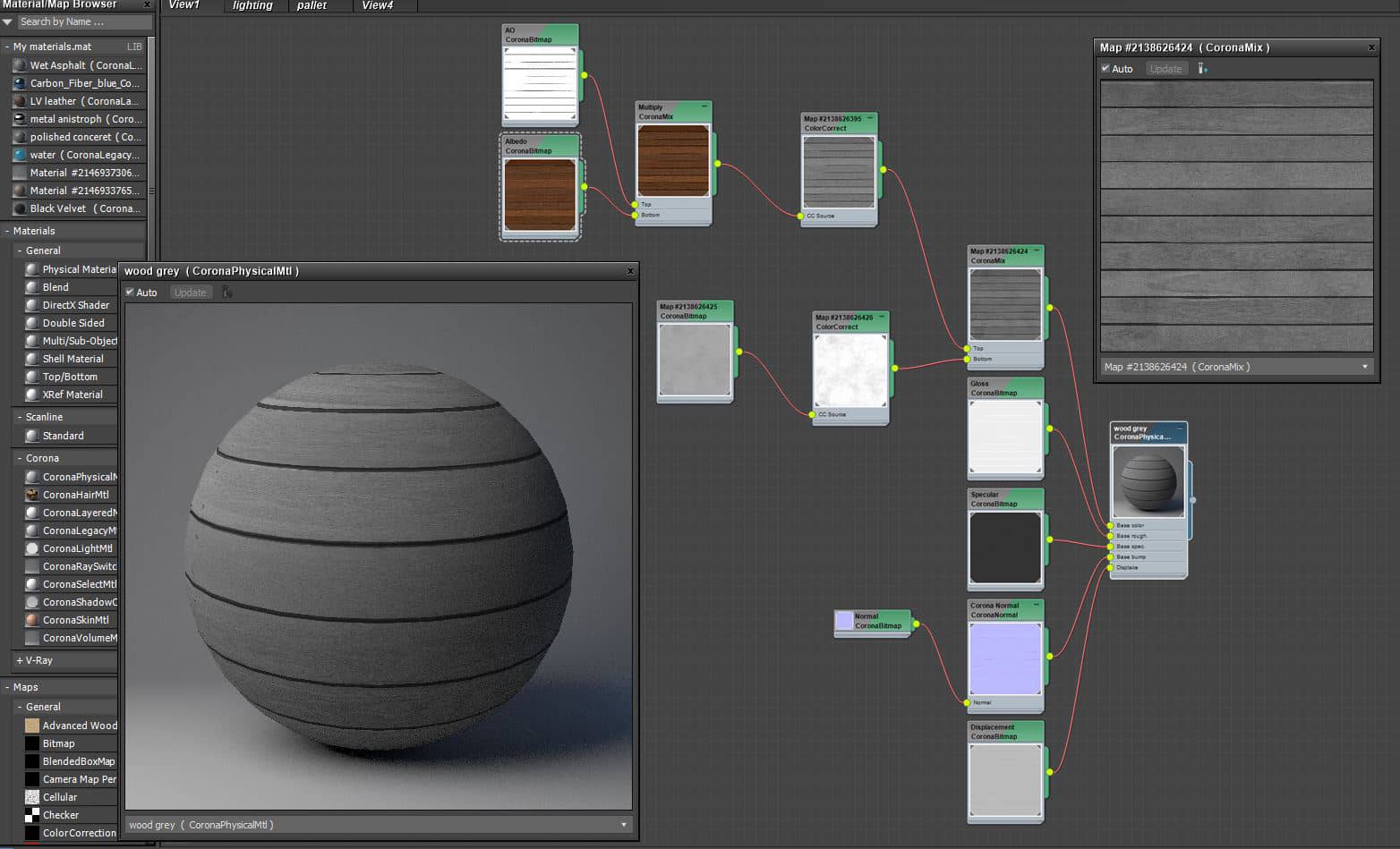Screen dimensions: 1400x849
Task: Open the wood grey preview dropdown list
Action: [x=624, y=825]
